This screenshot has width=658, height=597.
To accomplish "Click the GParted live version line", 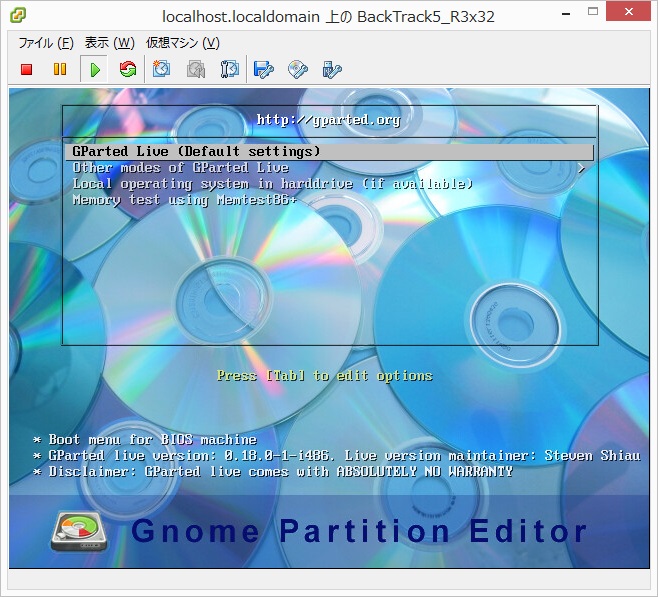I will click(337, 456).
